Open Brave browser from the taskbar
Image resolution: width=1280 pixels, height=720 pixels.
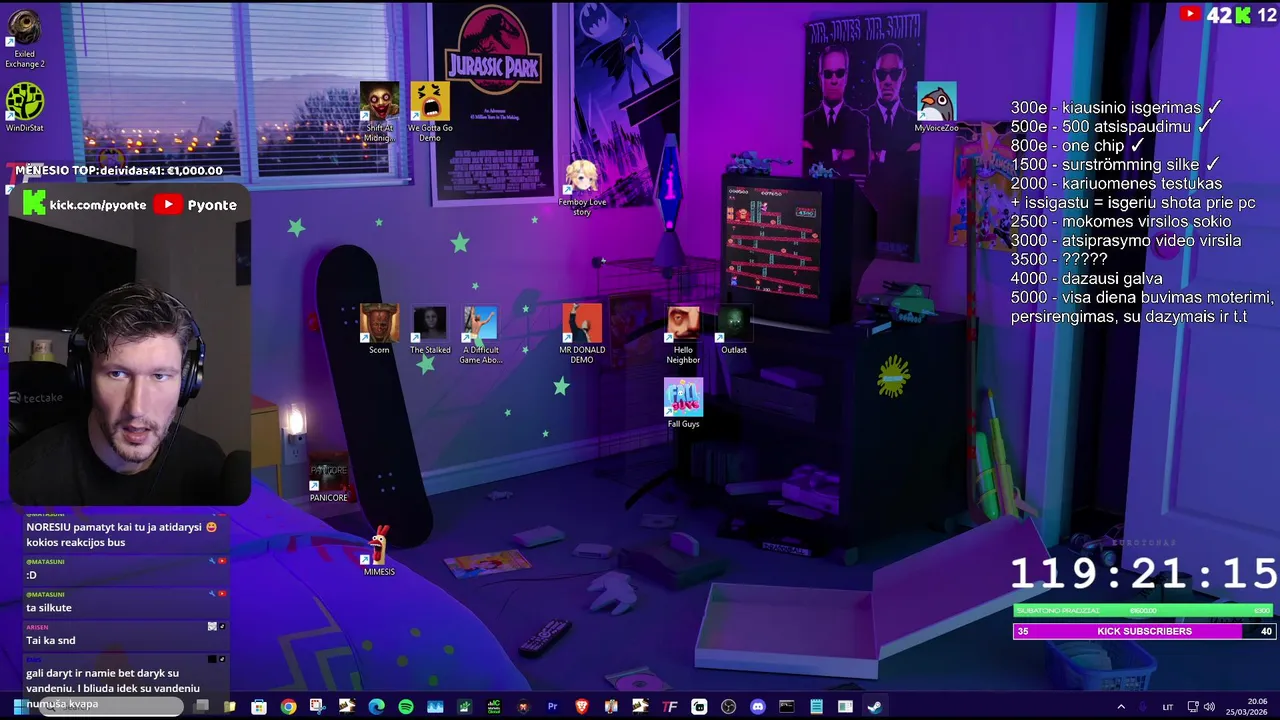coord(581,707)
